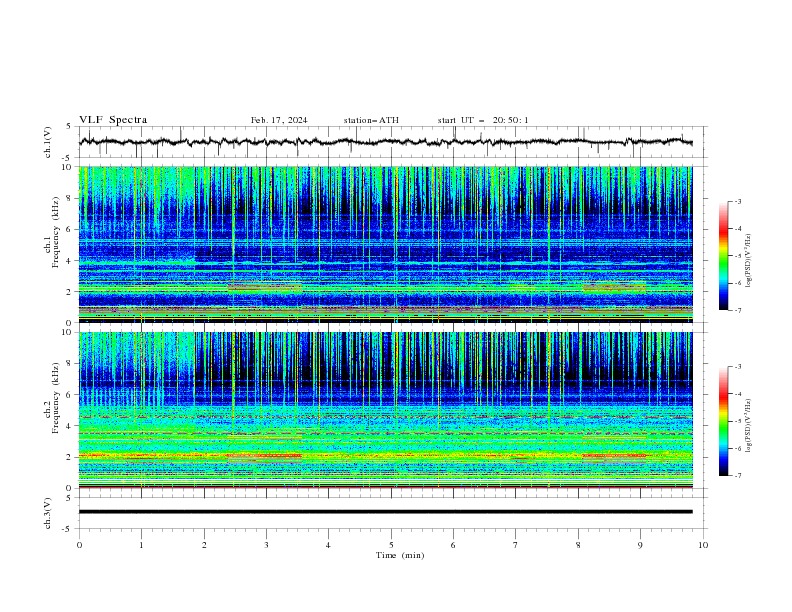
Task: Click the "-7" tick on upper color bar
Action: point(737,310)
